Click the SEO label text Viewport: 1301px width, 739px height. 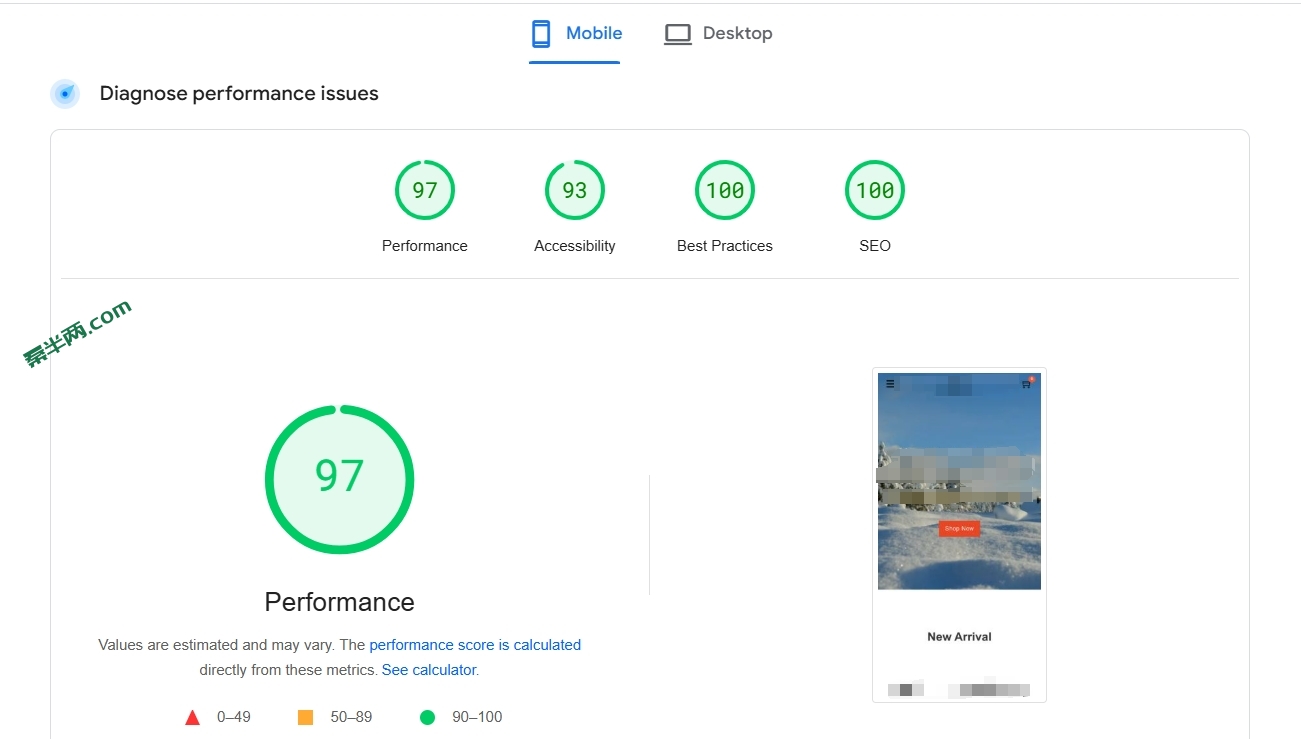click(x=875, y=246)
